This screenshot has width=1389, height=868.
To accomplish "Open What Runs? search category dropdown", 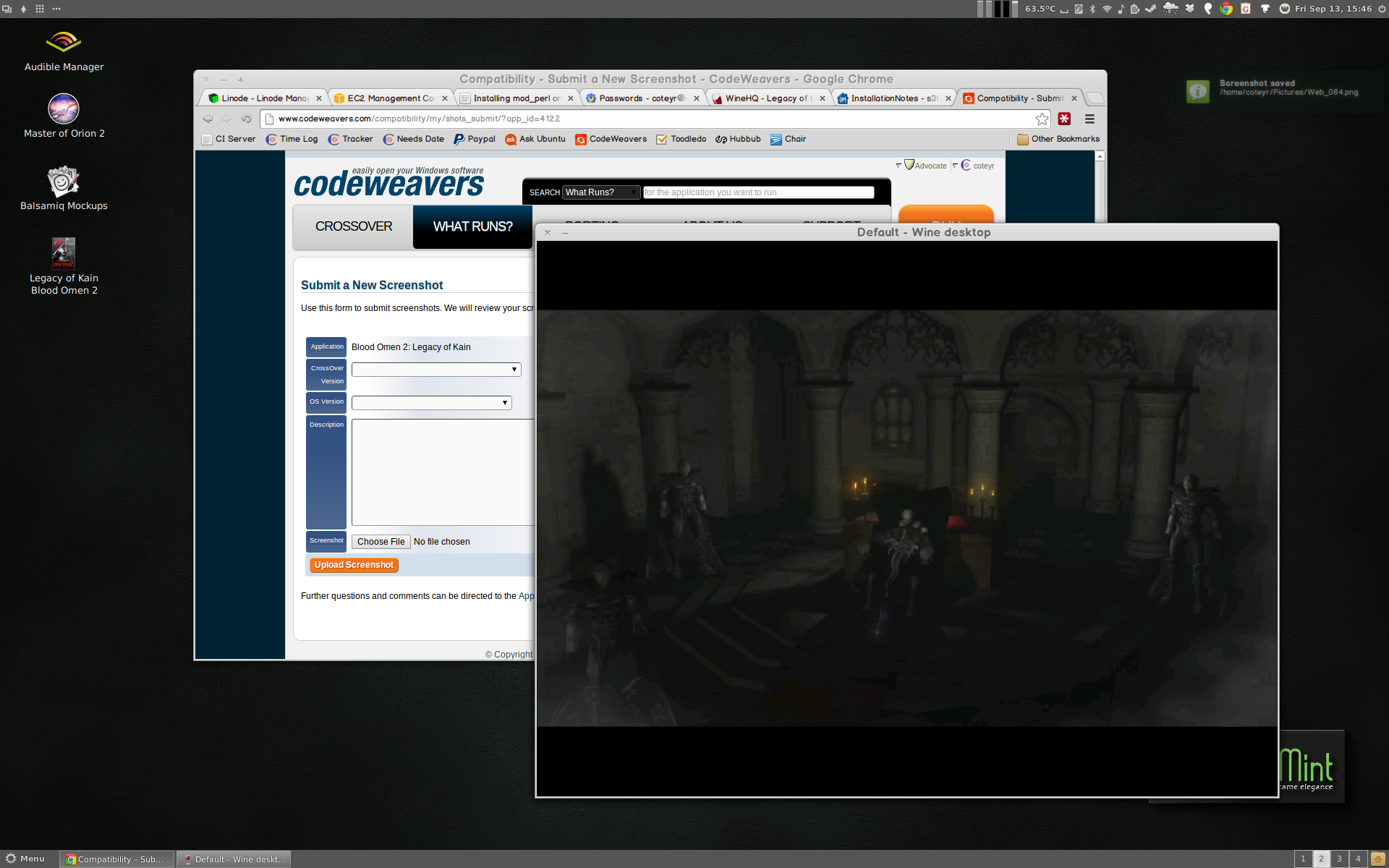I will click(x=601, y=192).
